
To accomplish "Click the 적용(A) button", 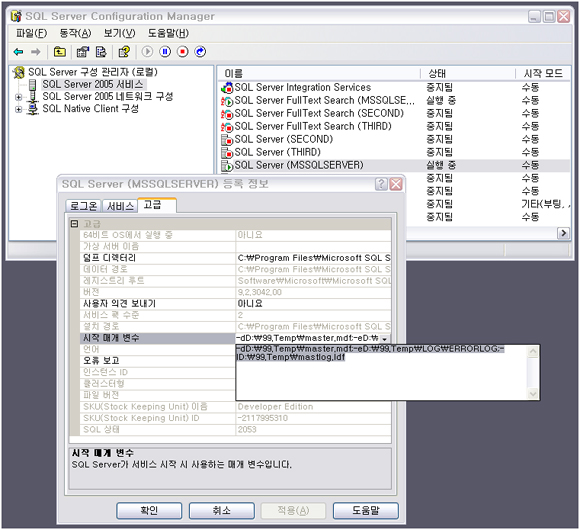I will tap(293, 511).
